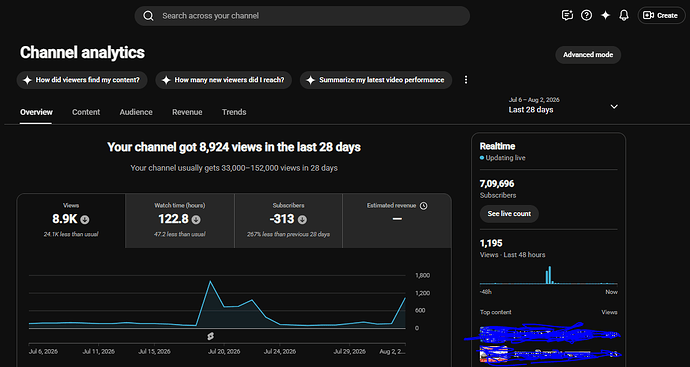Click the views peak on the line chart
This screenshot has width=690, height=367.
click(x=210, y=281)
